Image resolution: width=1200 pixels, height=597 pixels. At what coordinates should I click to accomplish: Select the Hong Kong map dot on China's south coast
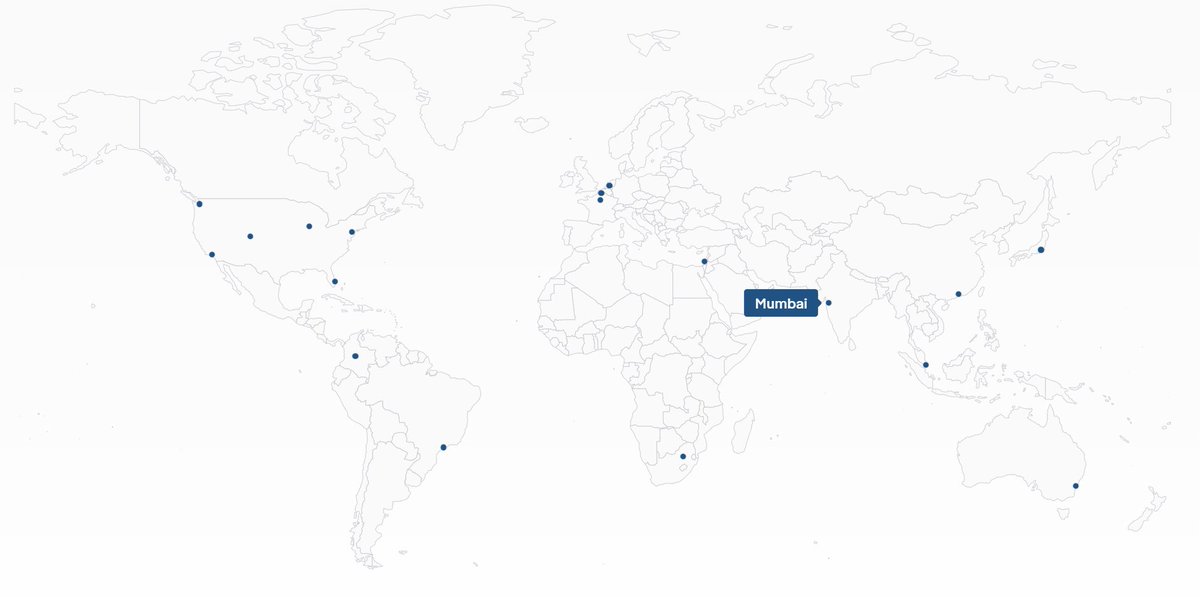[958, 294]
